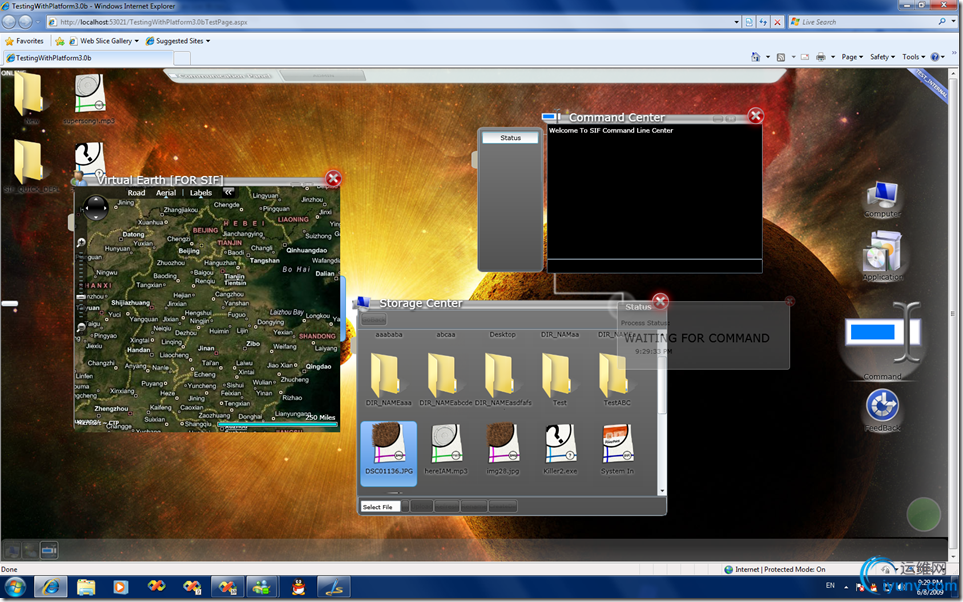Viewport: 963px width, 602px height.
Task: Click the highlighted icon in the in-app bottom dock
Action: coord(49,550)
